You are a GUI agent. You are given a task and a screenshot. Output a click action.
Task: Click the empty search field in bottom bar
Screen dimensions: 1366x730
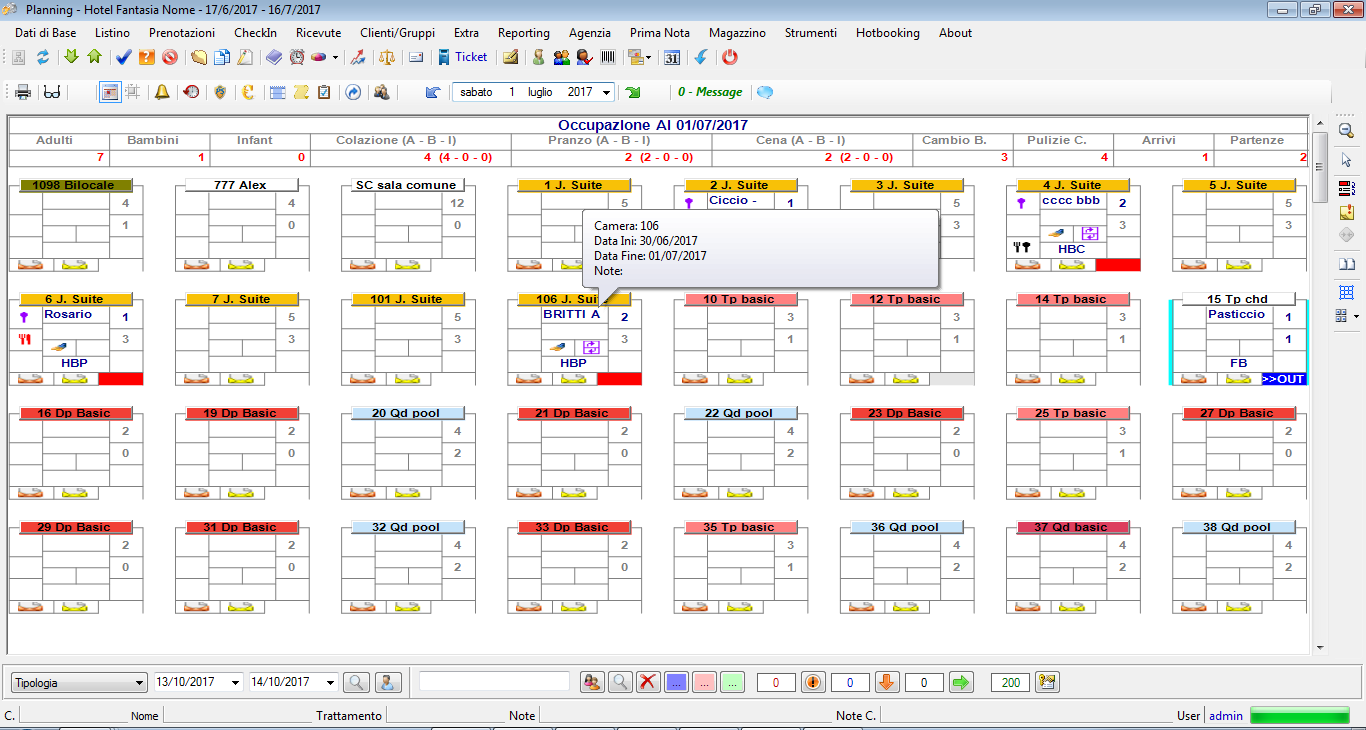pos(494,681)
